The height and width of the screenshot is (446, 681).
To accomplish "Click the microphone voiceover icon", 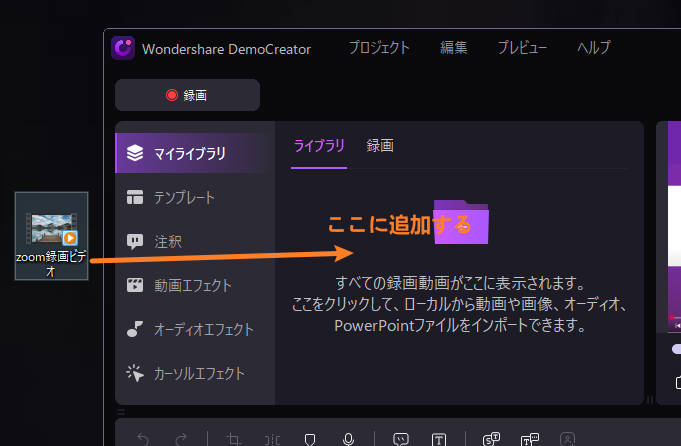I will [348, 439].
